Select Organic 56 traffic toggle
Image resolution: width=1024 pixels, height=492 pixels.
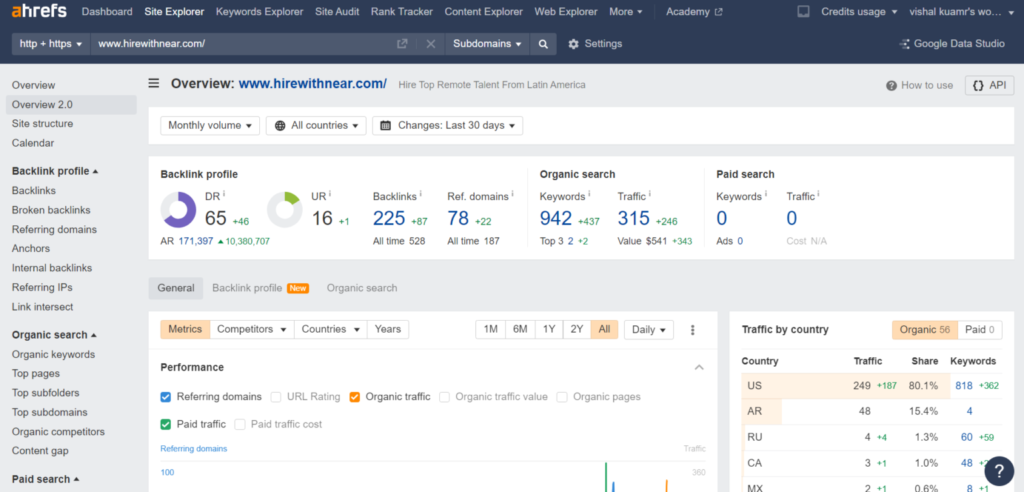(925, 330)
